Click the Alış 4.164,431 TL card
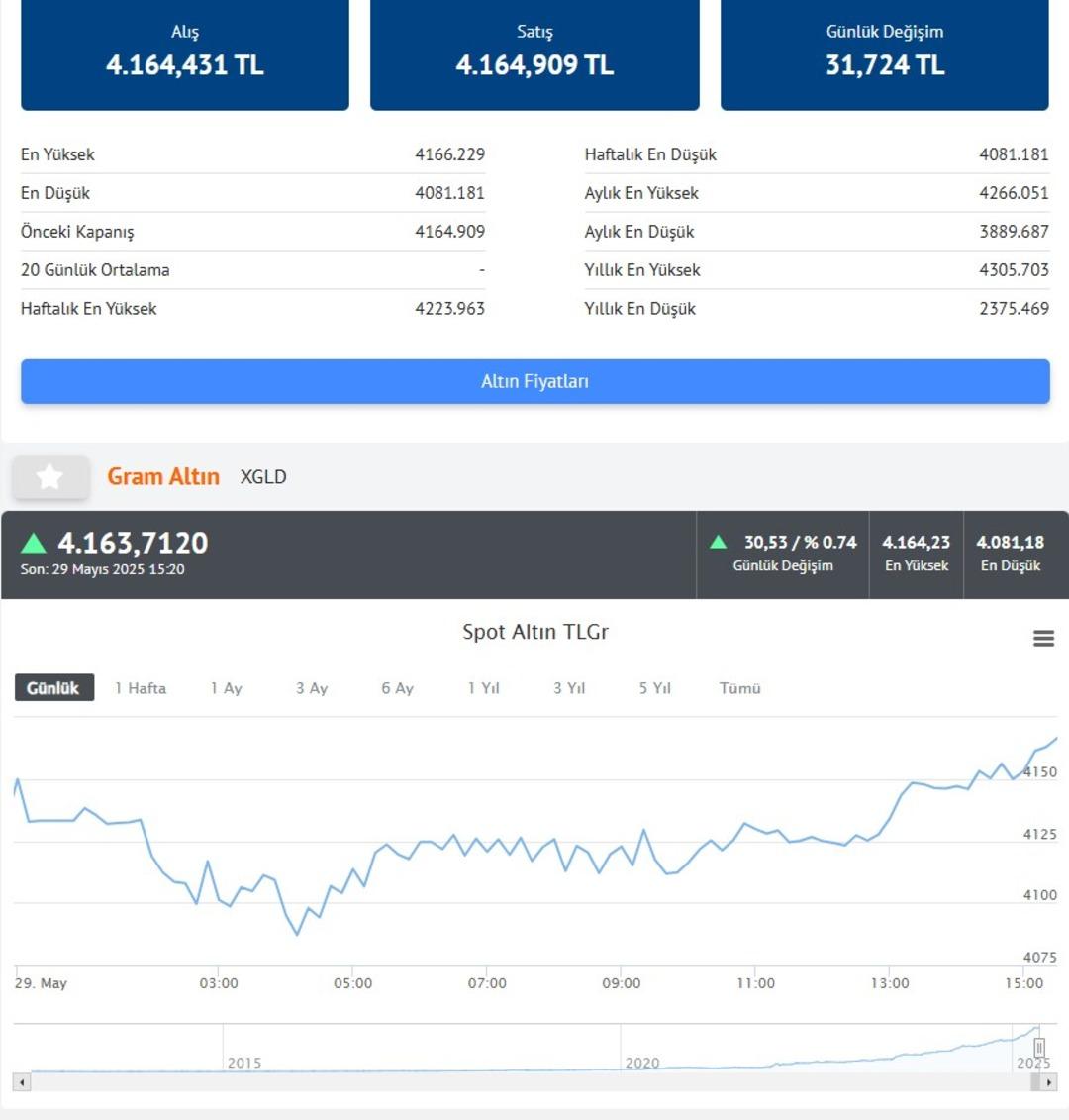The height and width of the screenshot is (1120, 1069). coord(185,53)
